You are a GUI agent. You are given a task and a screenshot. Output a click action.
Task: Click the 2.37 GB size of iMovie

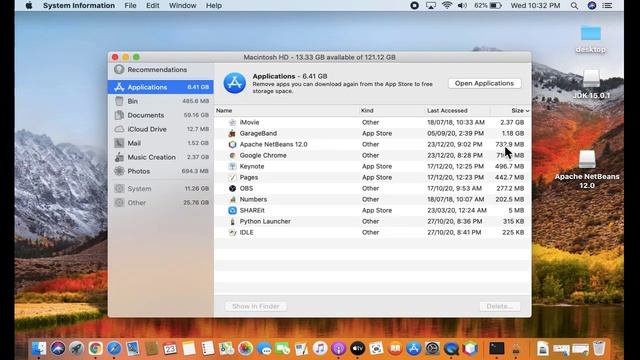[x=512, y=122]
